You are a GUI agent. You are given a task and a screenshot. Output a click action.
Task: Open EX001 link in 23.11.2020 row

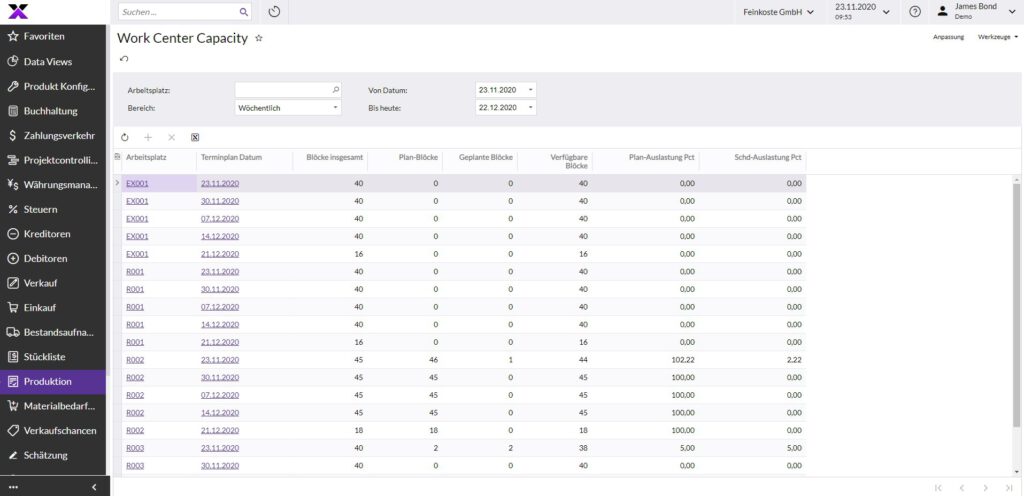coord(137,183)
